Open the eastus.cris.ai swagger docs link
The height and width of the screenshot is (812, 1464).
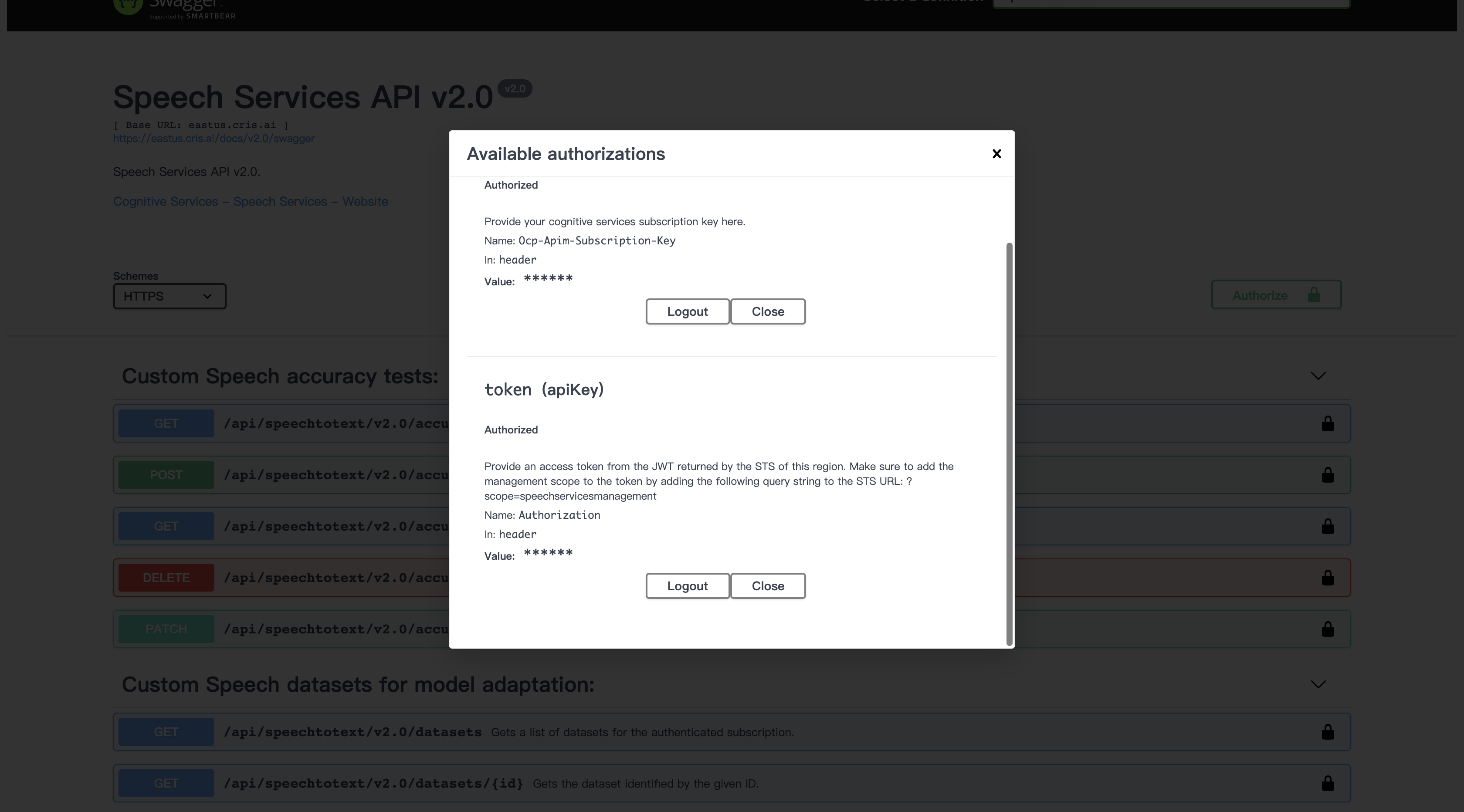point(213,139)
